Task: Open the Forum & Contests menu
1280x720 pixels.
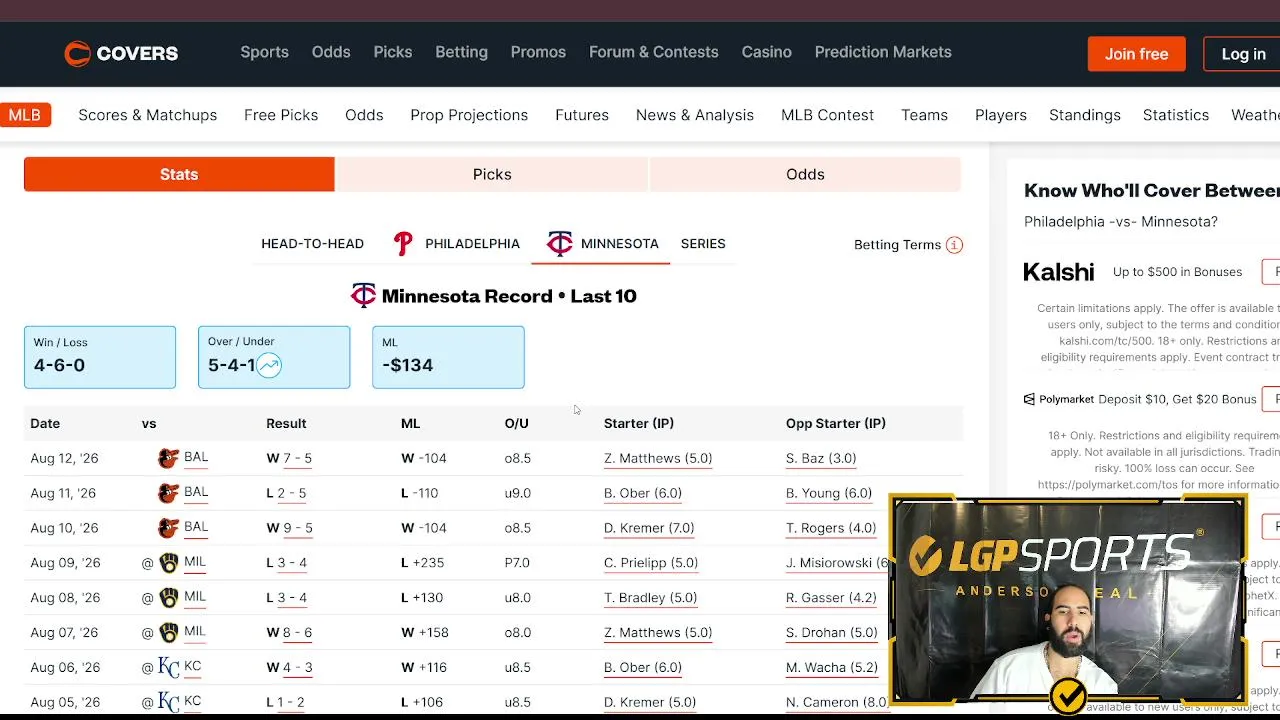Action: pyautogui.click(x=654, y=52)
